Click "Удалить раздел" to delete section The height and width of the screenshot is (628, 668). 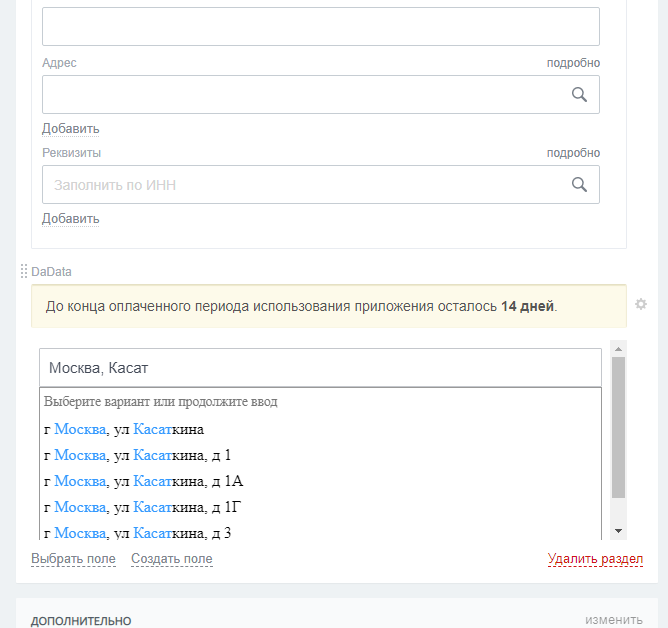595,559
